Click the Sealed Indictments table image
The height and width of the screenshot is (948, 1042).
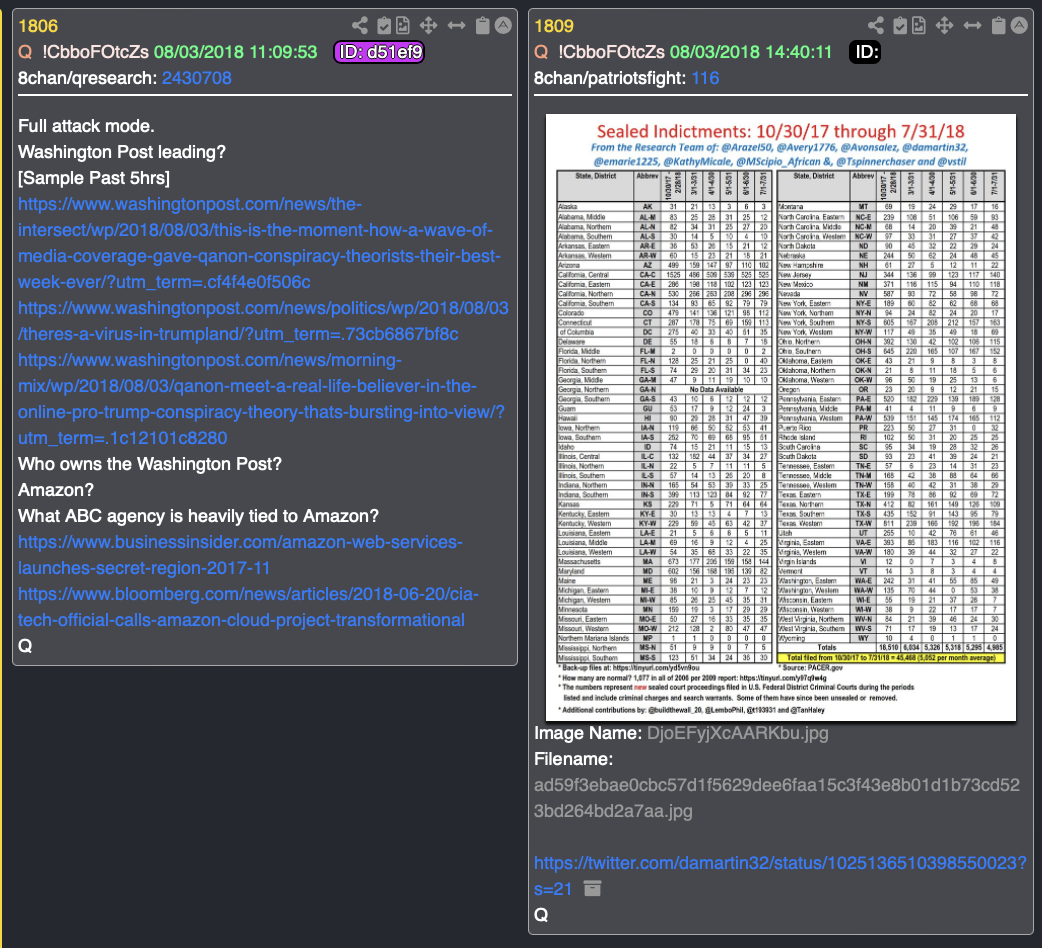(781, 417)
